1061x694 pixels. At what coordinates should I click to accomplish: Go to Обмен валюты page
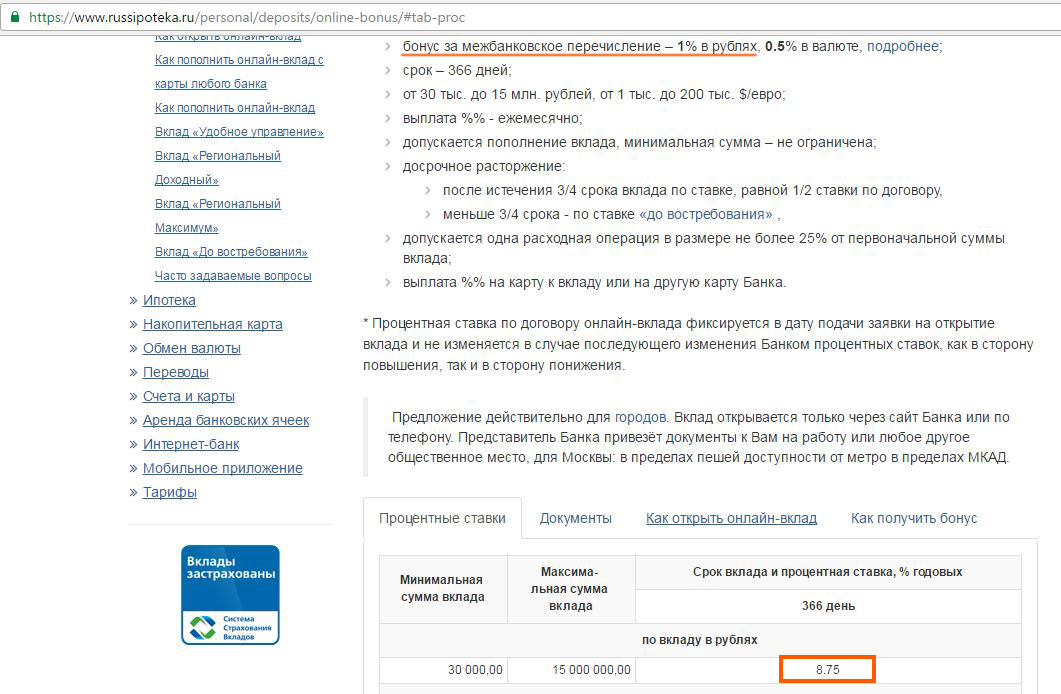(191, 348)
